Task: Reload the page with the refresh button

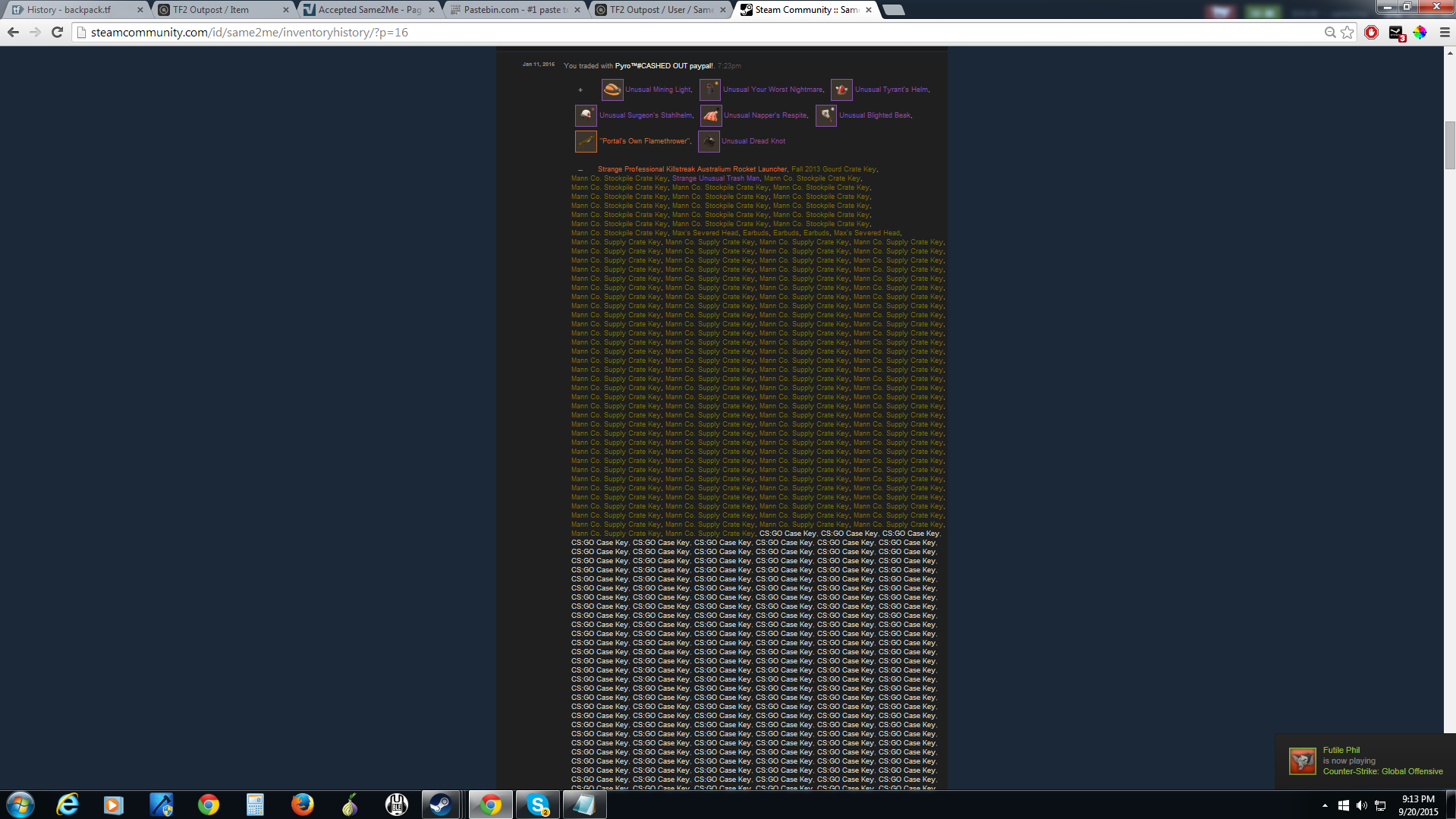Action: point(57,32)
